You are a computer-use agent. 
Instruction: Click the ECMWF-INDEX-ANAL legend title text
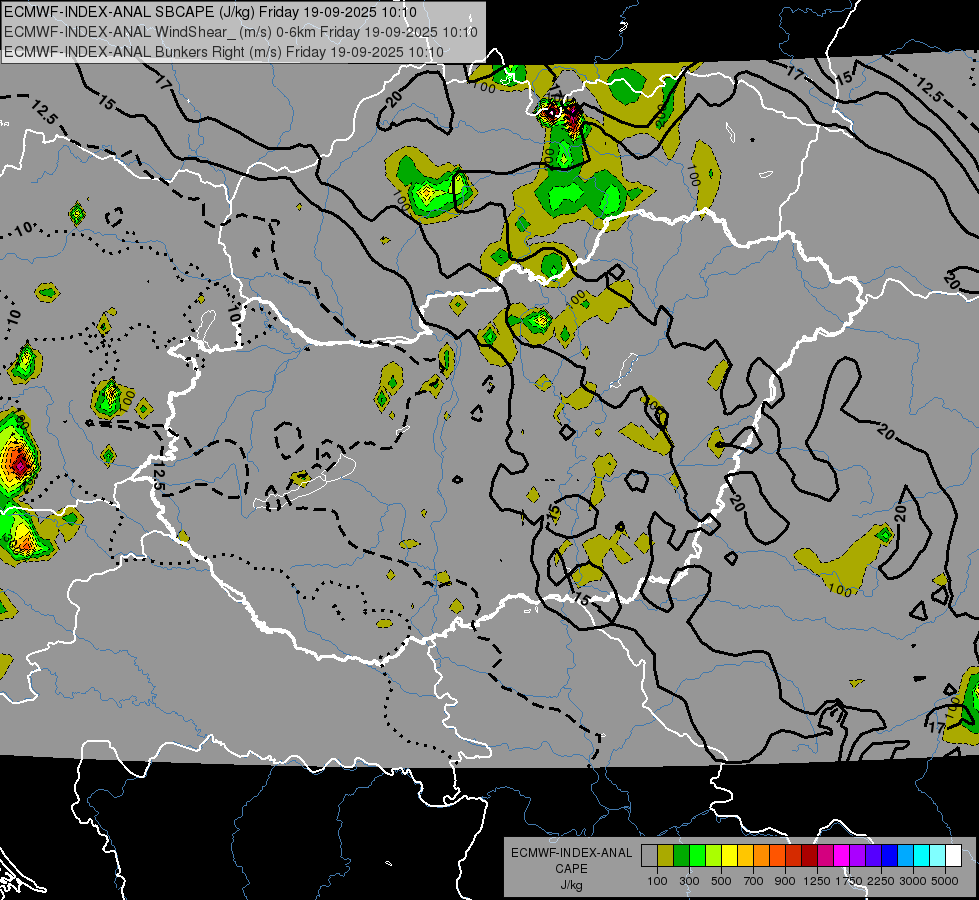571,853
